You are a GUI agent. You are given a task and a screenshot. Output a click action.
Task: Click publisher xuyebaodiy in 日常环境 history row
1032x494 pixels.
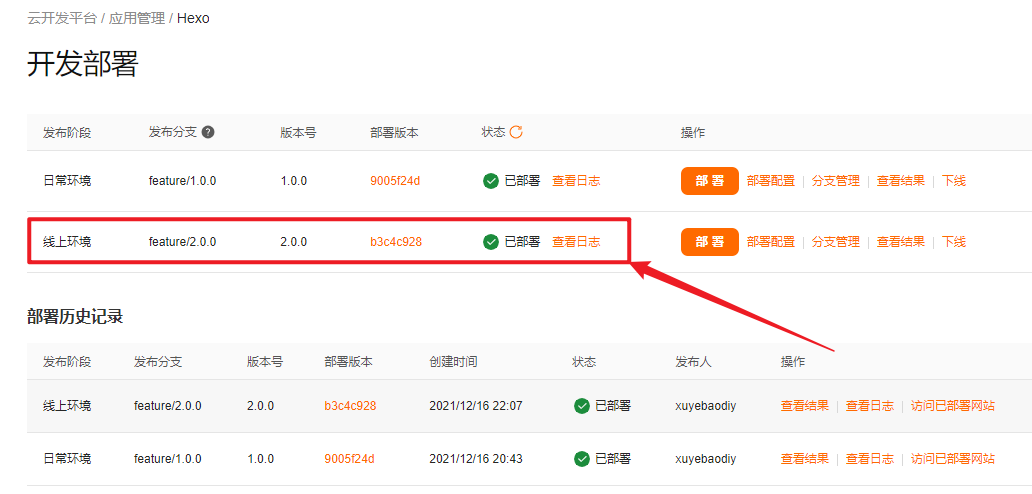point(706,458)
